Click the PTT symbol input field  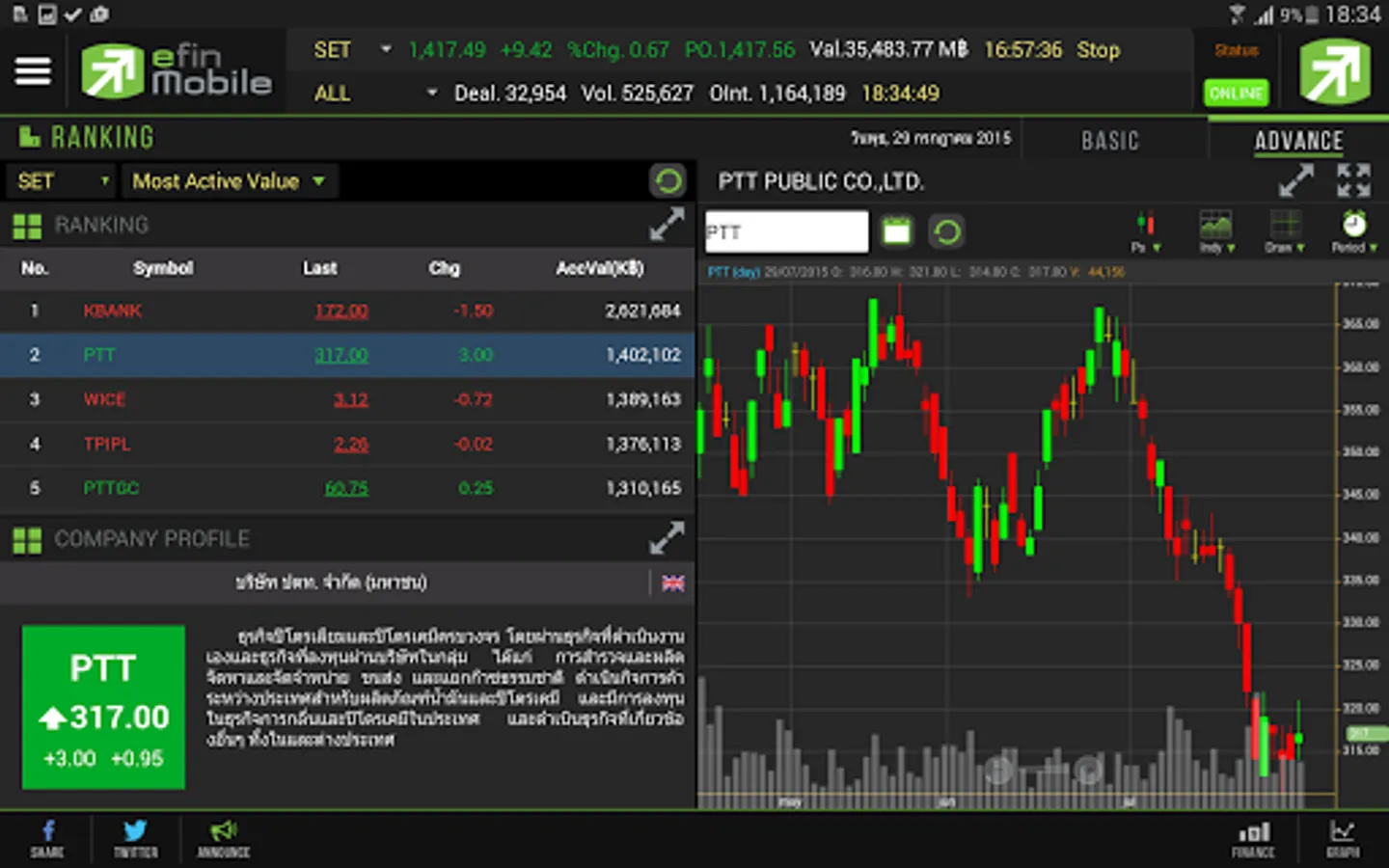click(786, 232)
